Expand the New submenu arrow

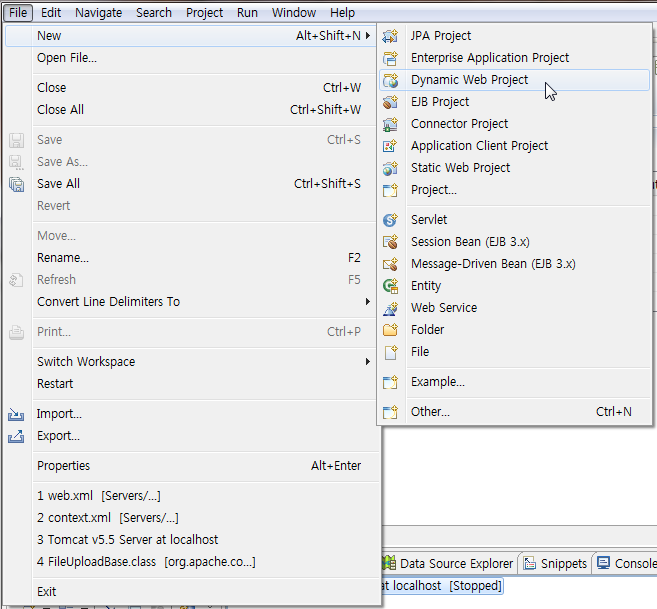367,36
